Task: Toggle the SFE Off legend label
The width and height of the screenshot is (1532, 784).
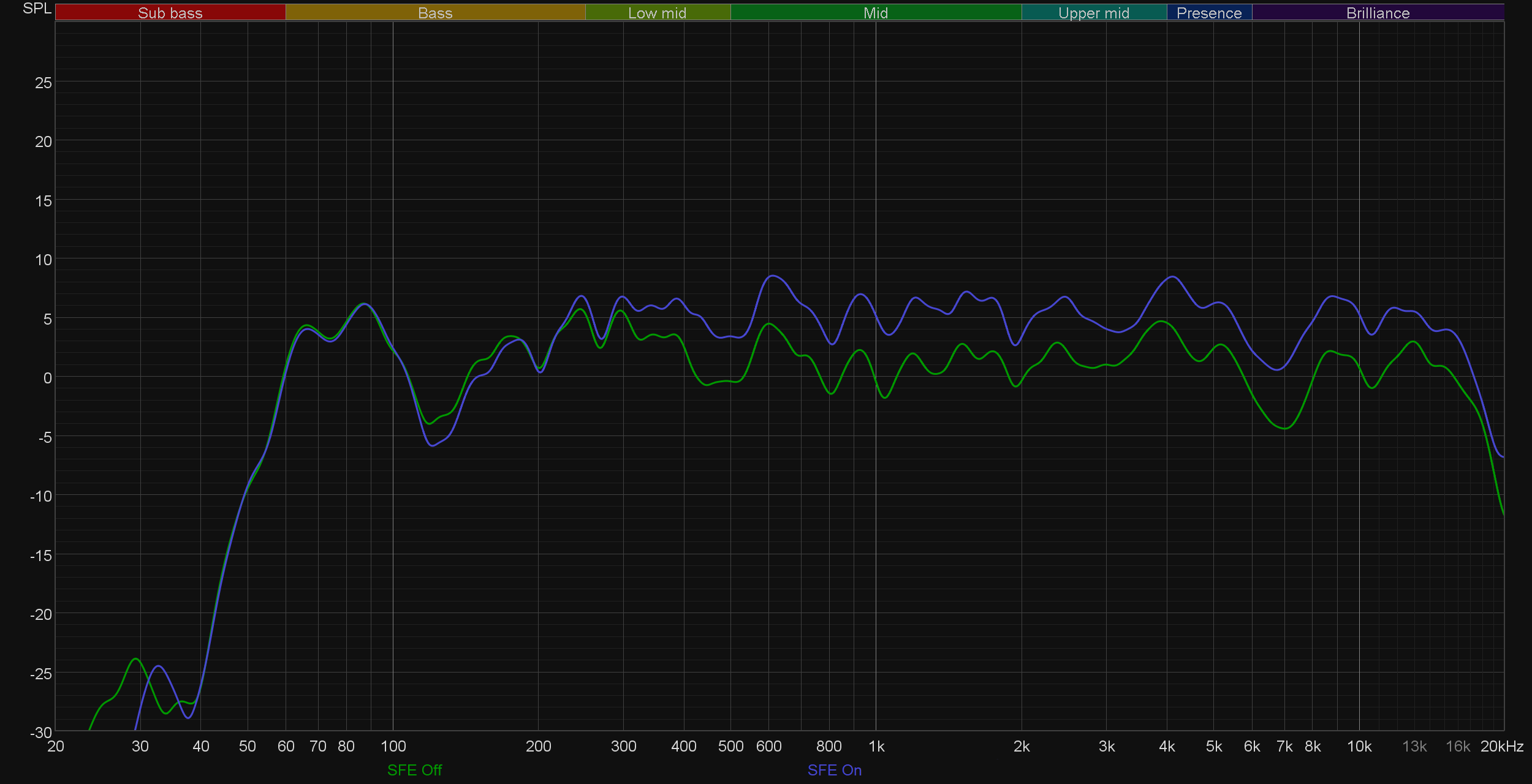Action: pyautogui.click(x=414, y=770)
